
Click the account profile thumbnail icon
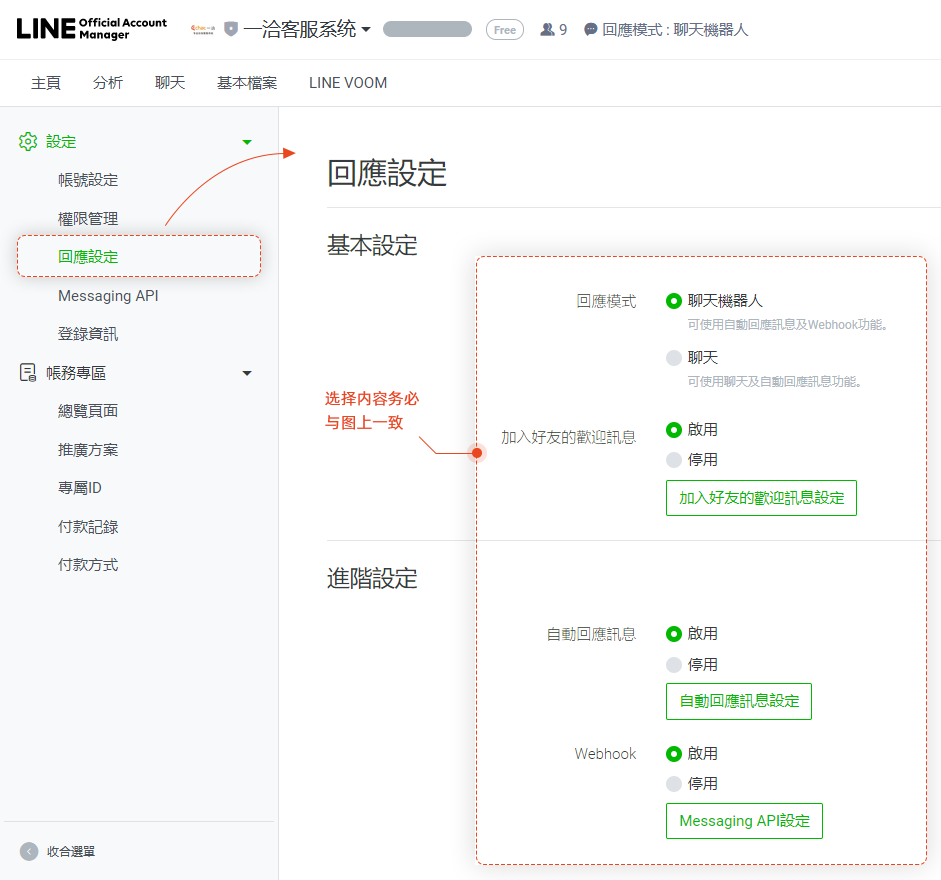(203, 29)
